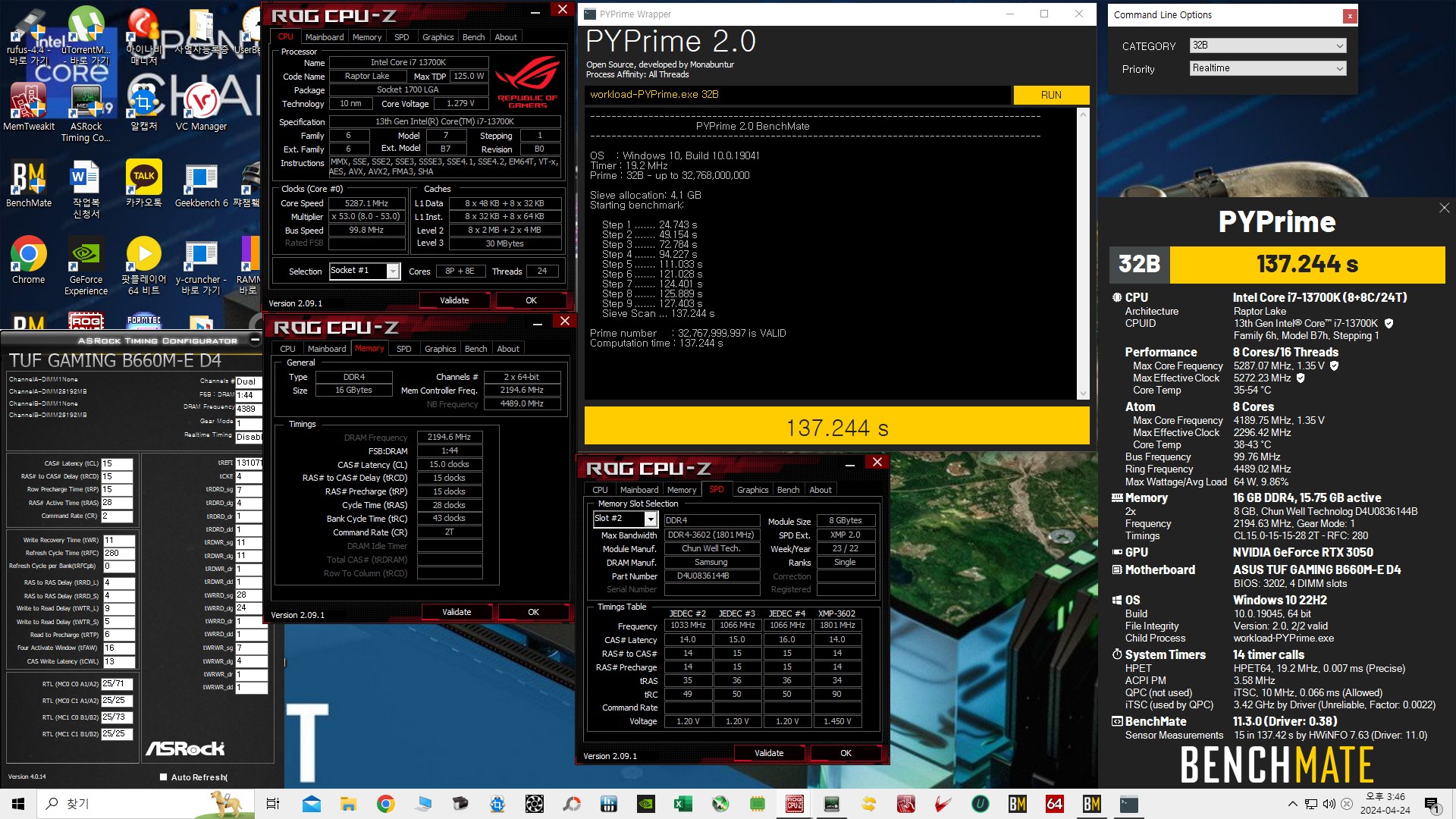Click the Refresh Cycle Time (tRFC) field

(118, 554)
